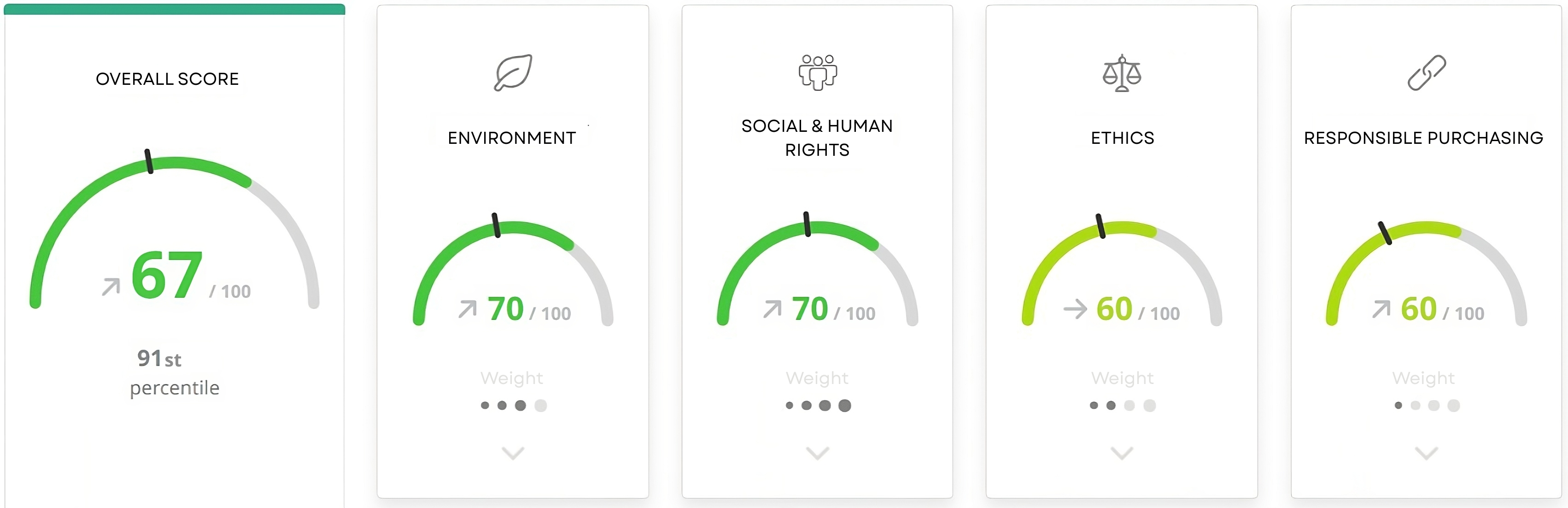
Task: Click the overall score upward trend arrow
Action: [111, 286]
